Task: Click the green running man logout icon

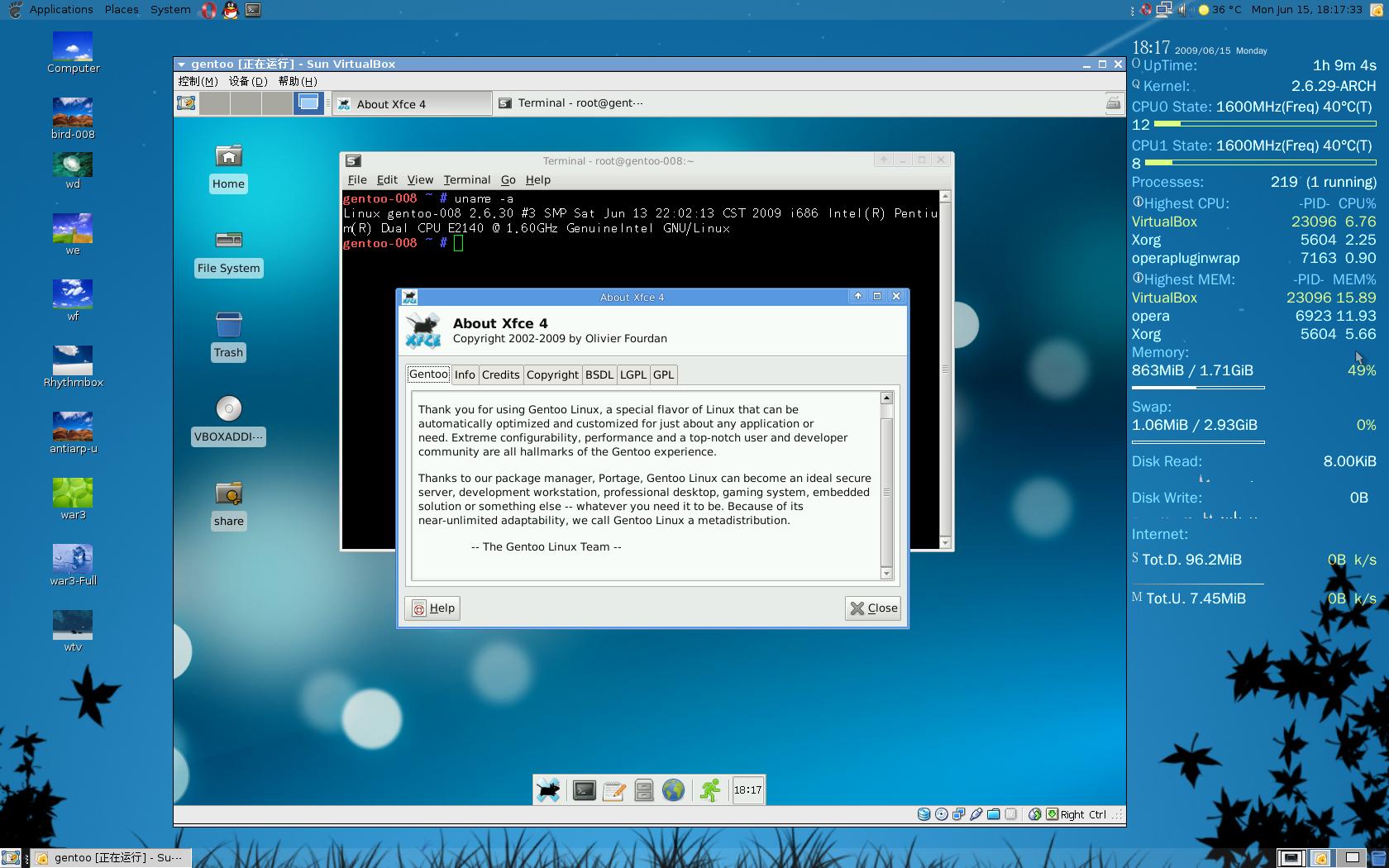Action: [x=709, y=790]
